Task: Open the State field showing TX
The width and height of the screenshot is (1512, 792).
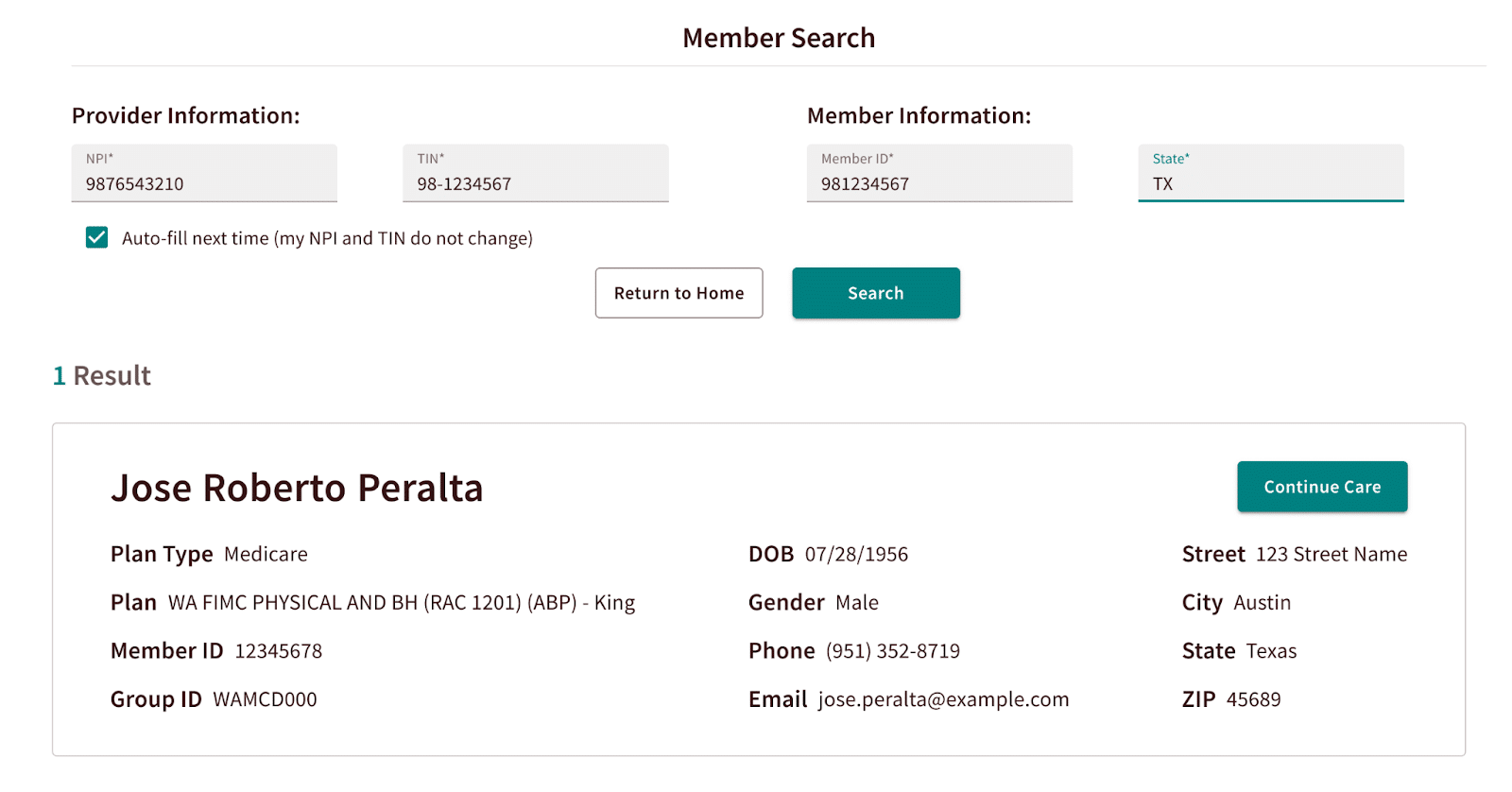Action: [x=1271, y=173]
